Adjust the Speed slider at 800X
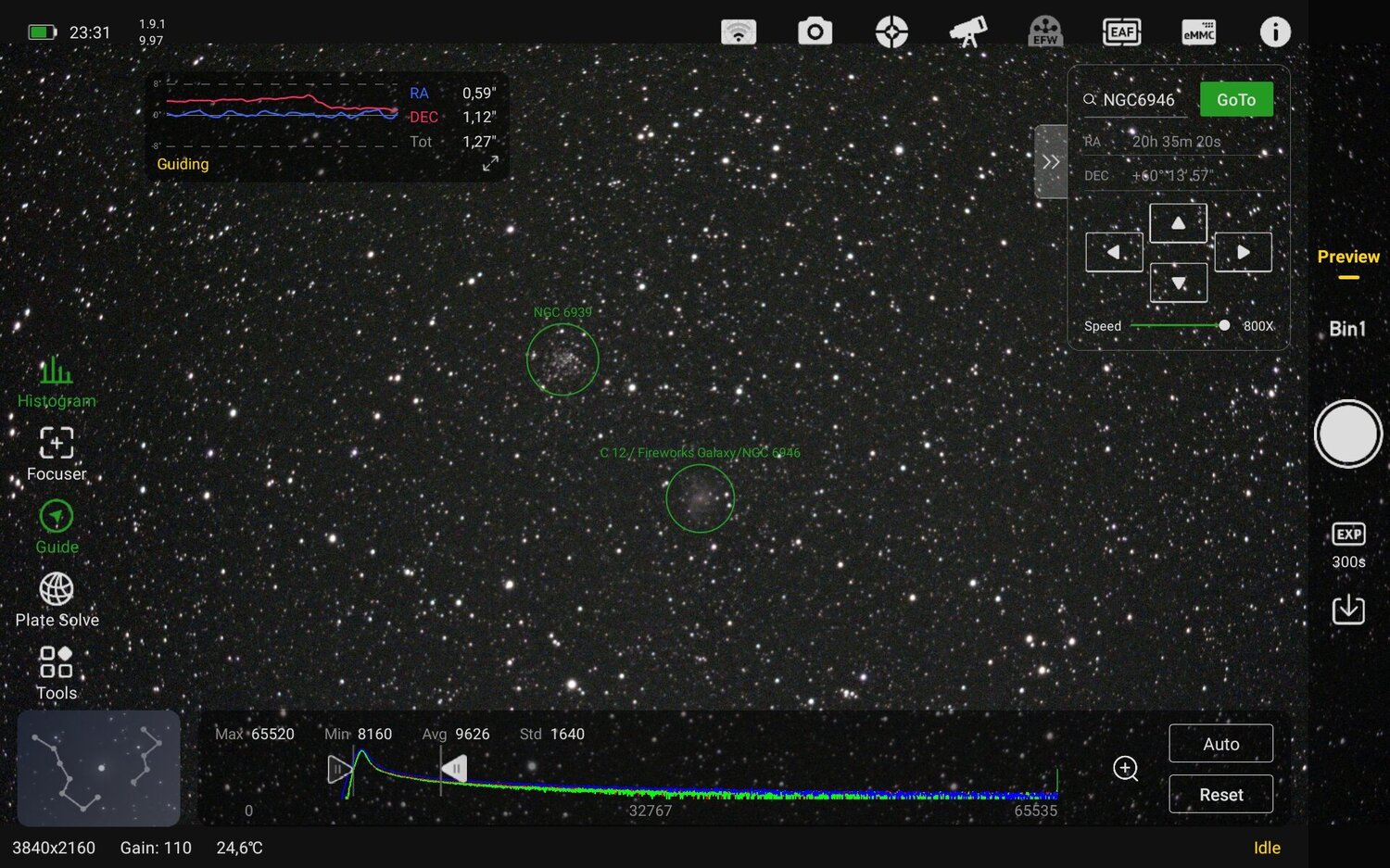 [1223, 325]
